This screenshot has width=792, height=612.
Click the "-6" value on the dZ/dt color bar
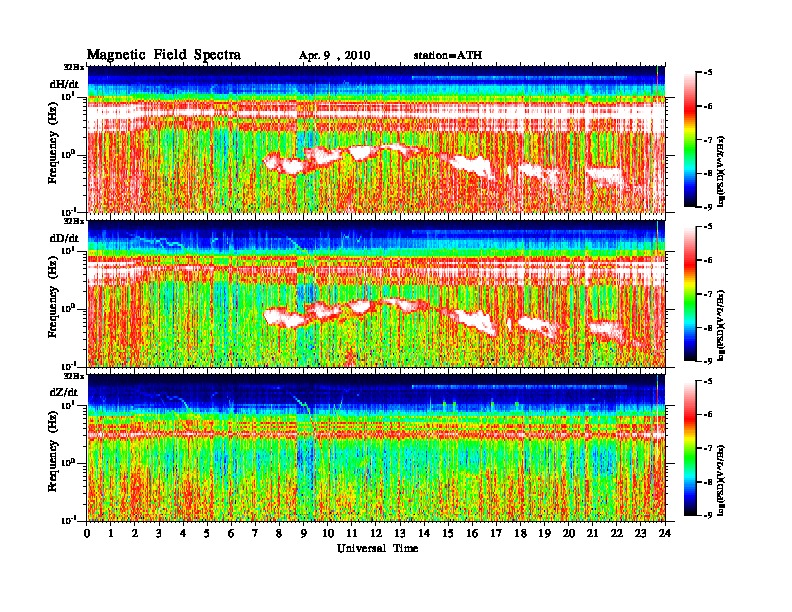pos(708,415)
